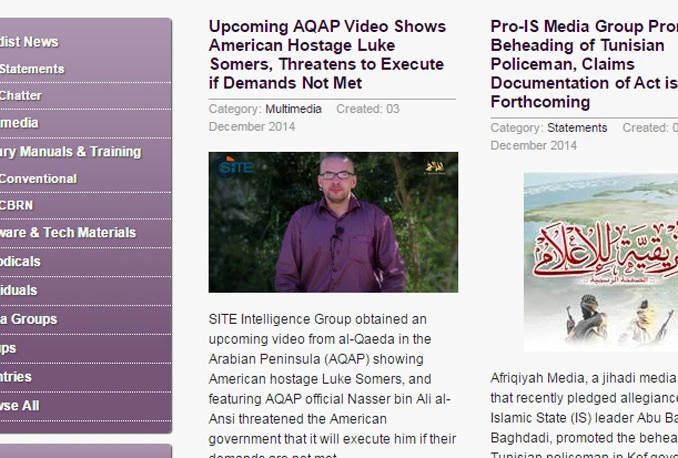
Task: Follow the Multimedia category link
Action: pos(293,109)
